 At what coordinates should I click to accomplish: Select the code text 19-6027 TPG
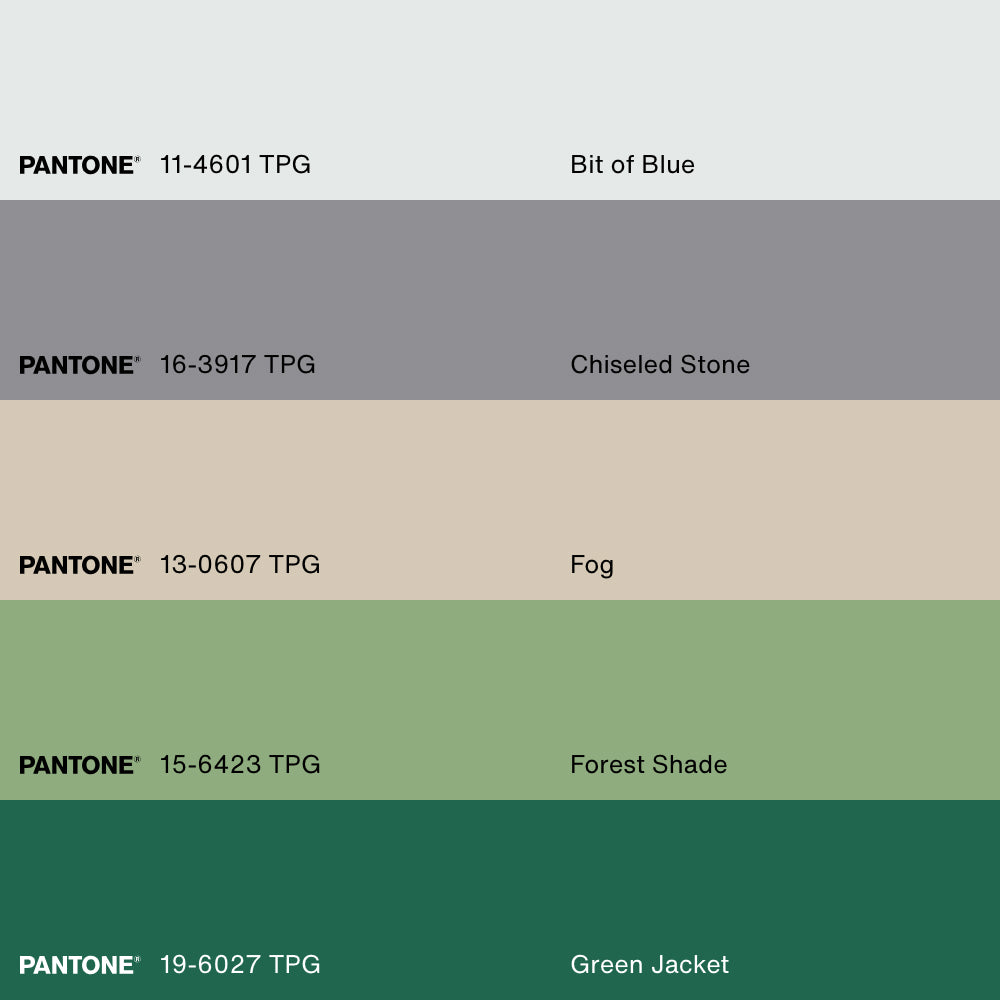pos(240,964)
